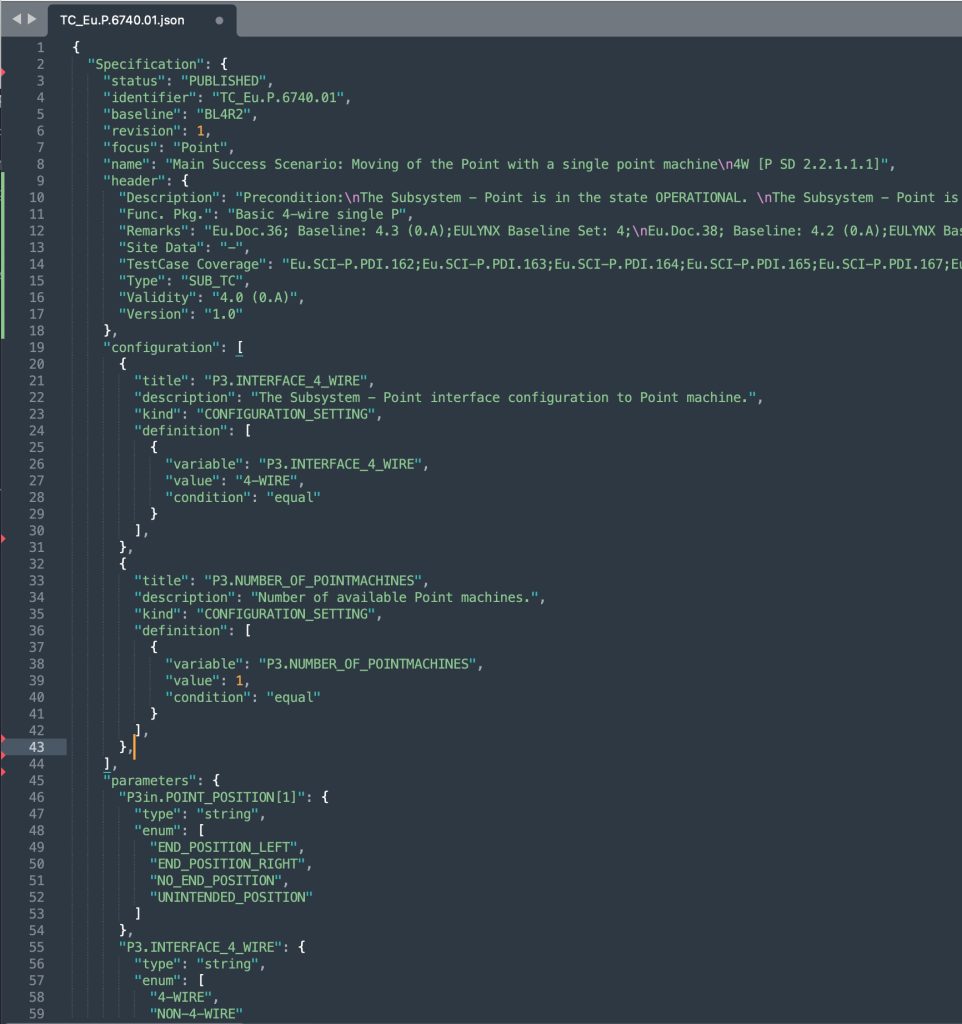Click the "variable" key on line 26

(208, 464)
